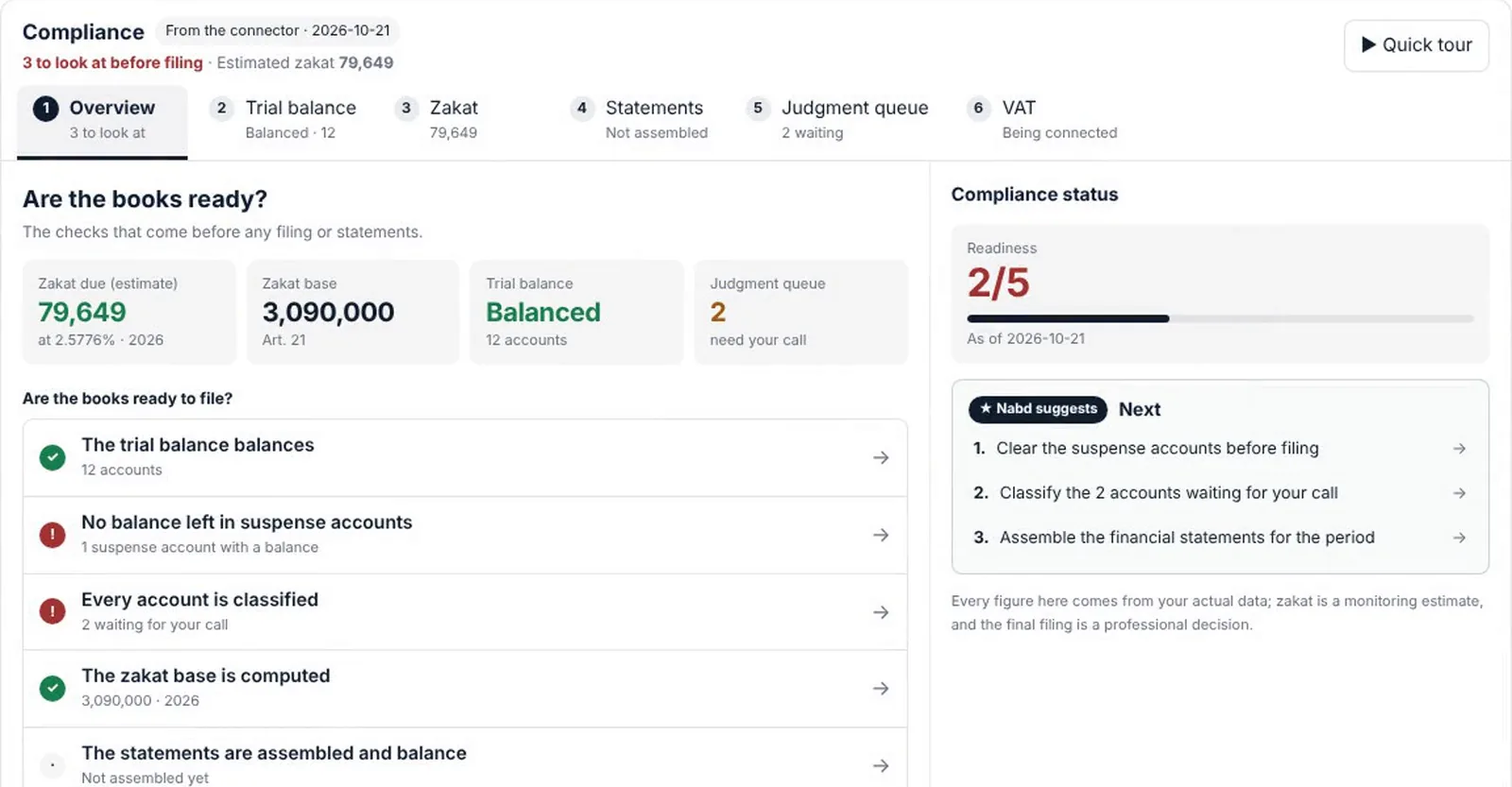Viewport: 1512px width, 787px height.
Task: Click the 'Not assembled yet' text
Action: pyautogui.click(x=145, y=778)
